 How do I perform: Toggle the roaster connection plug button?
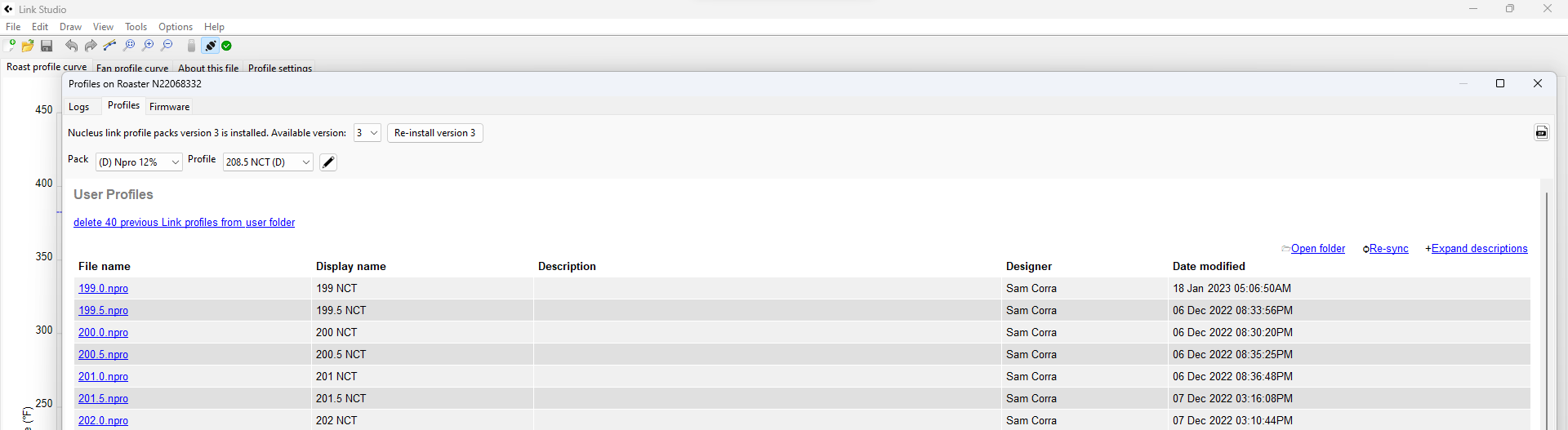pos(210,46)
